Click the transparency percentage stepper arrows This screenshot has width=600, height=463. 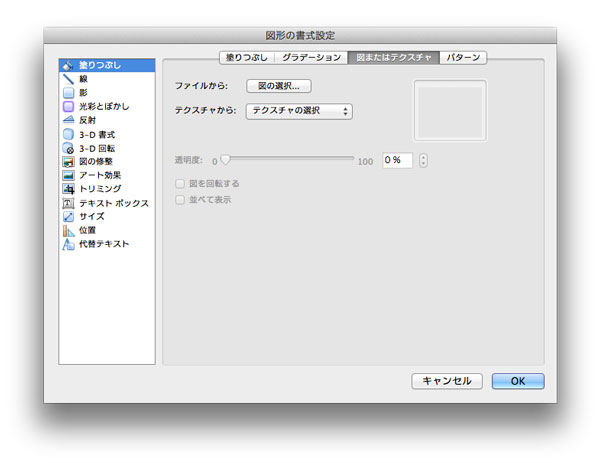pos(424,160)
